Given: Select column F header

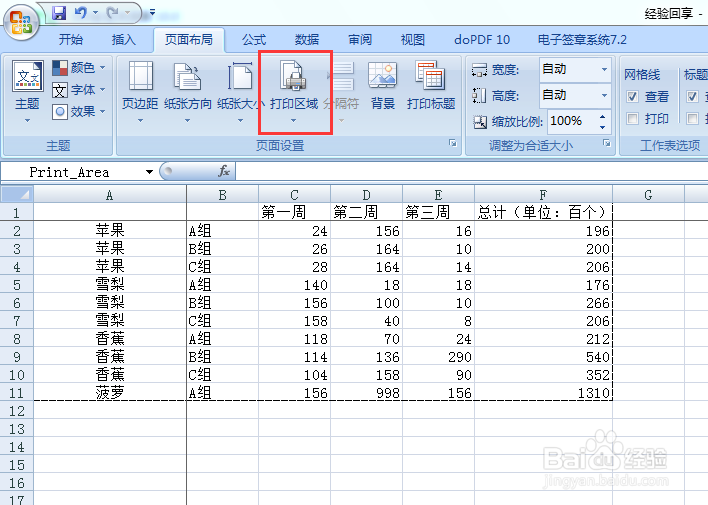Looking at the screenshot, I should pyautogui.click(x=543, y=195).
